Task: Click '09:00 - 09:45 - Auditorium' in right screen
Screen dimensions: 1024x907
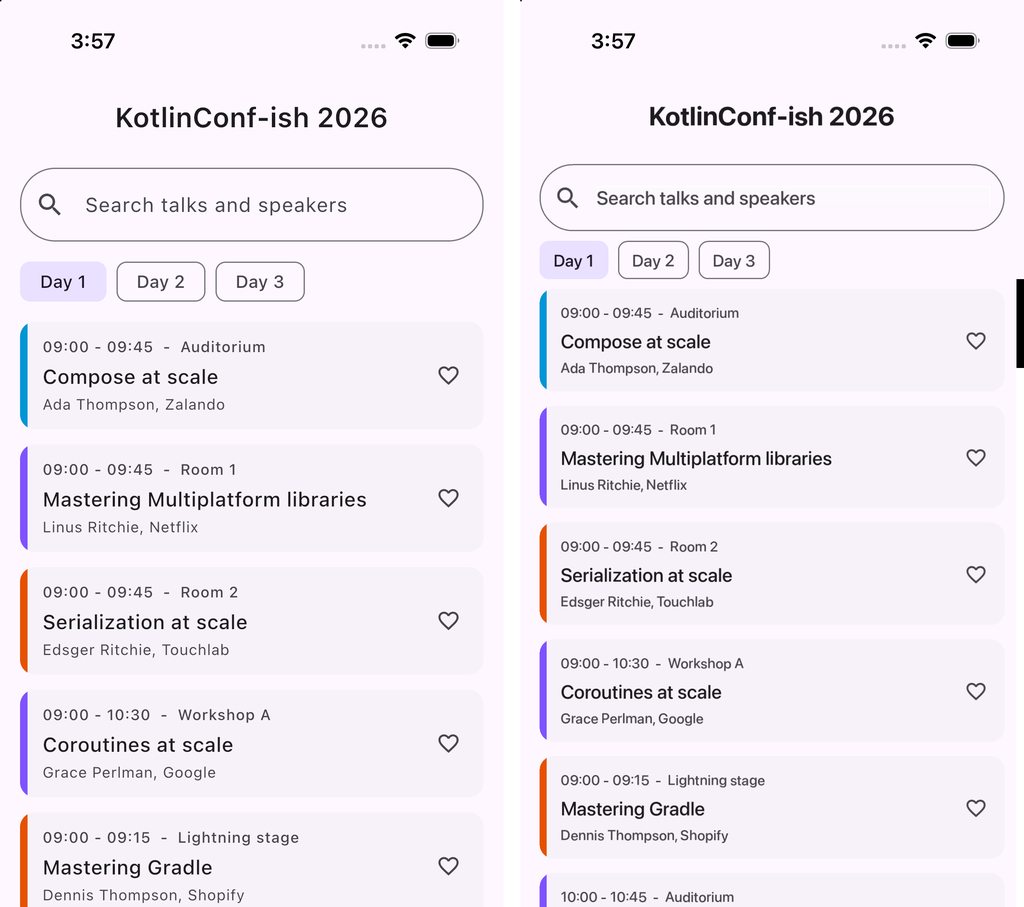Action: 650,313
